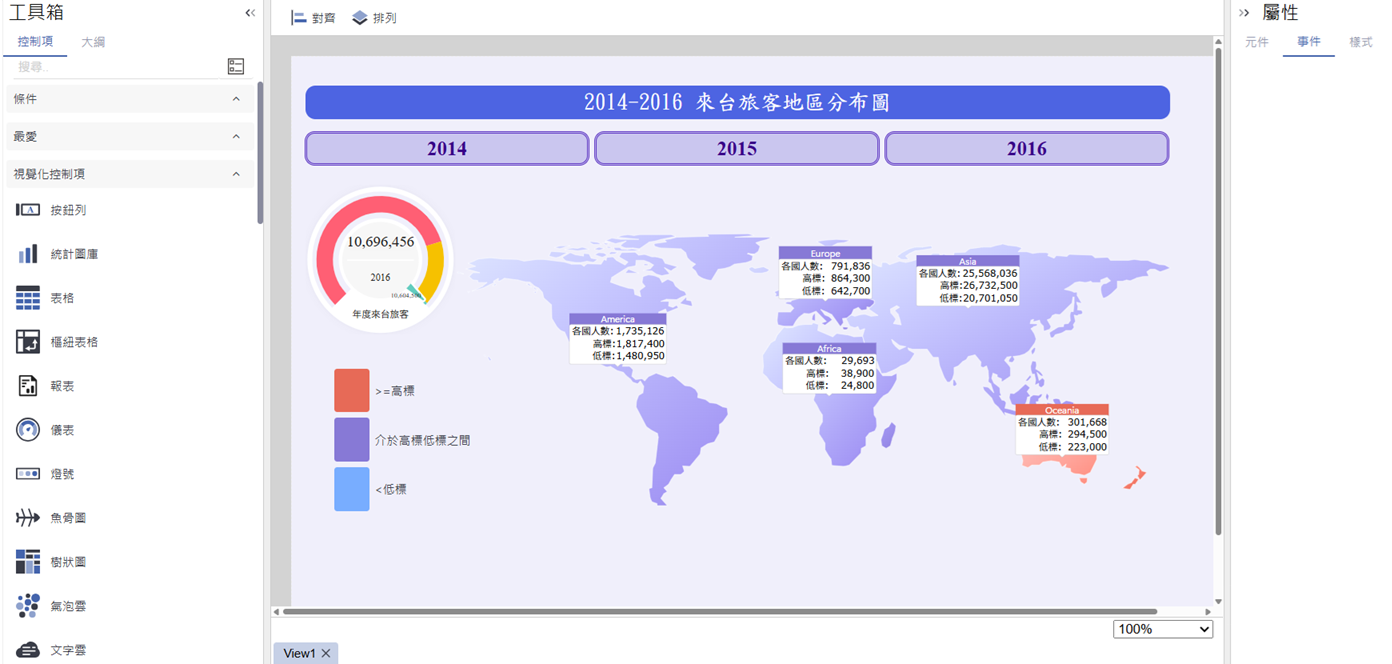Viewport: 1392px width, 664px height.
Task: Select the 樹狀圖 treemap icon
Action: [x=28, y=562]
